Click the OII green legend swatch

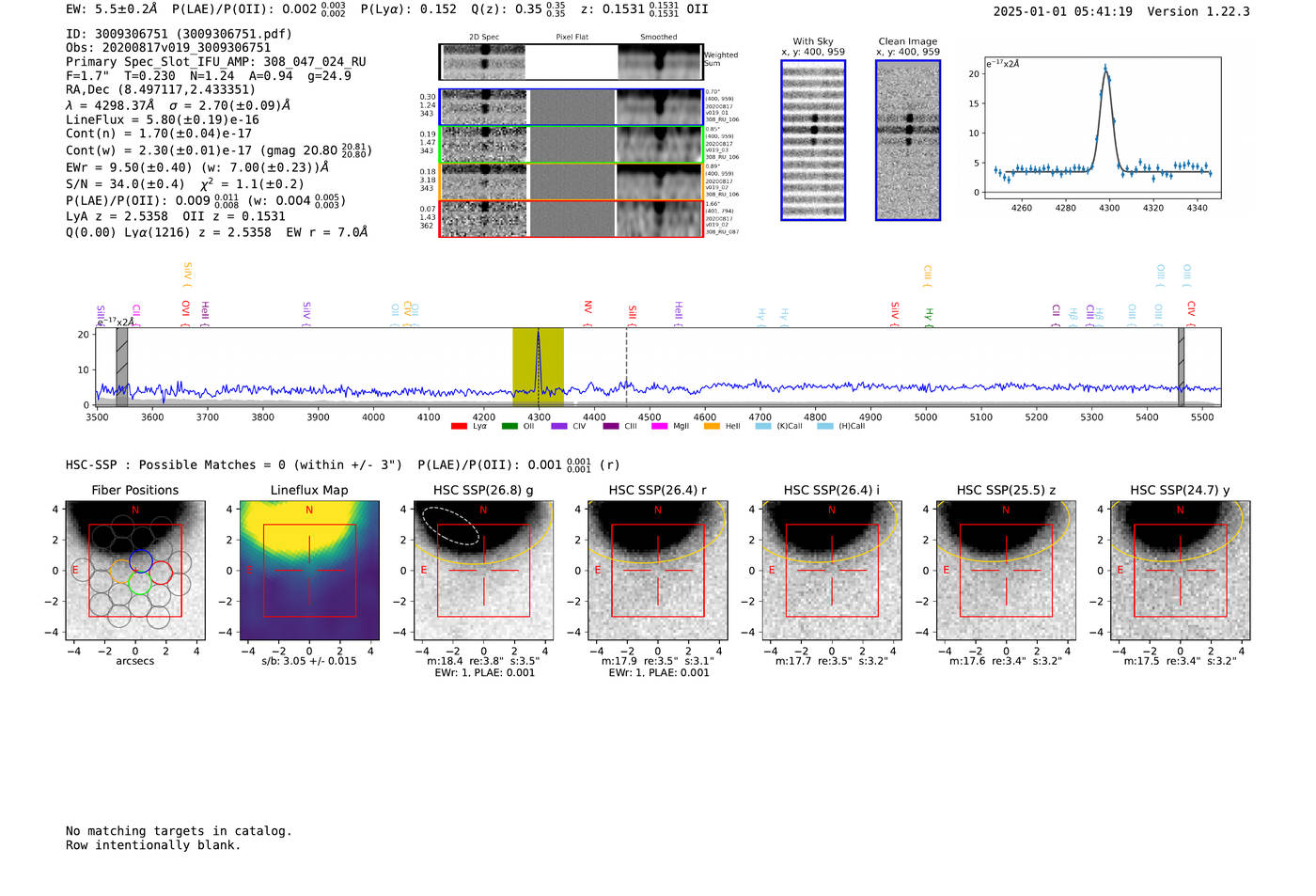click(x=509, y=427)
